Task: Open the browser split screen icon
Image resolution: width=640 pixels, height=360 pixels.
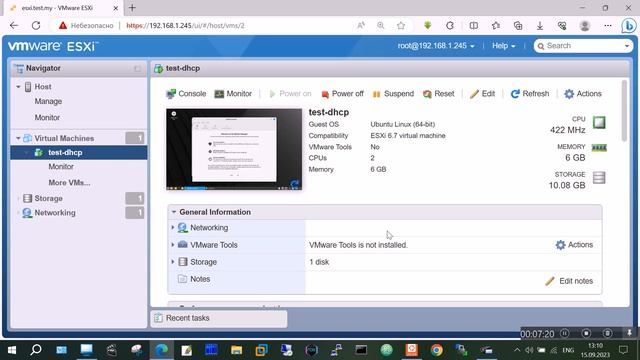Action: point(473,26)
